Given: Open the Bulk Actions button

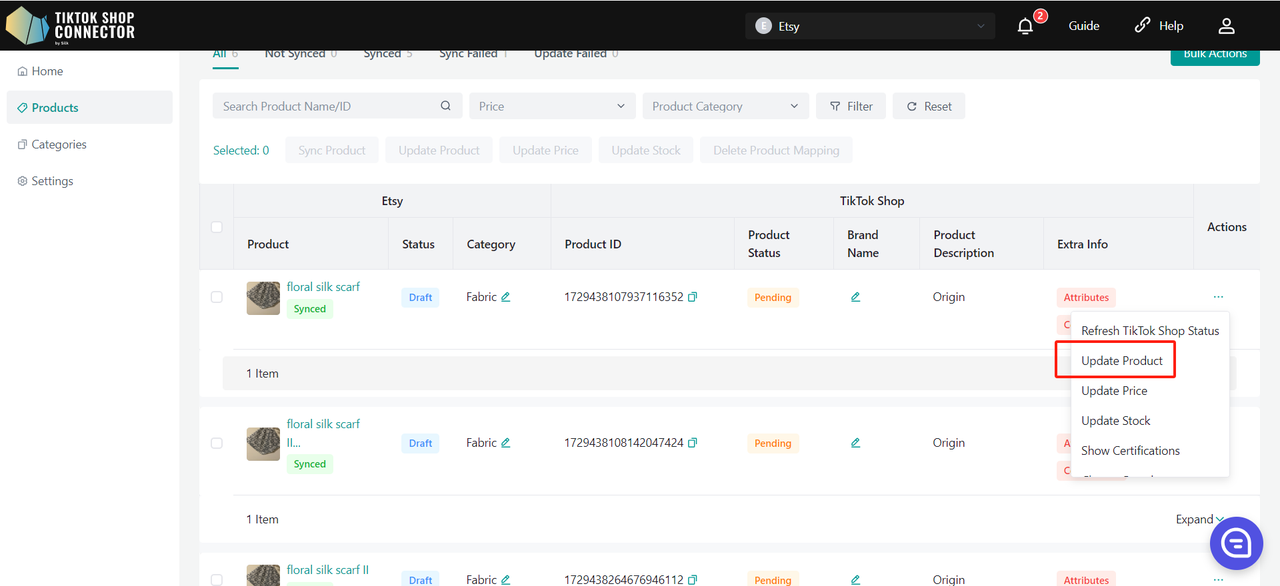Looking at the screenshot, I should pyautogui.click(x=1215, y=56).
